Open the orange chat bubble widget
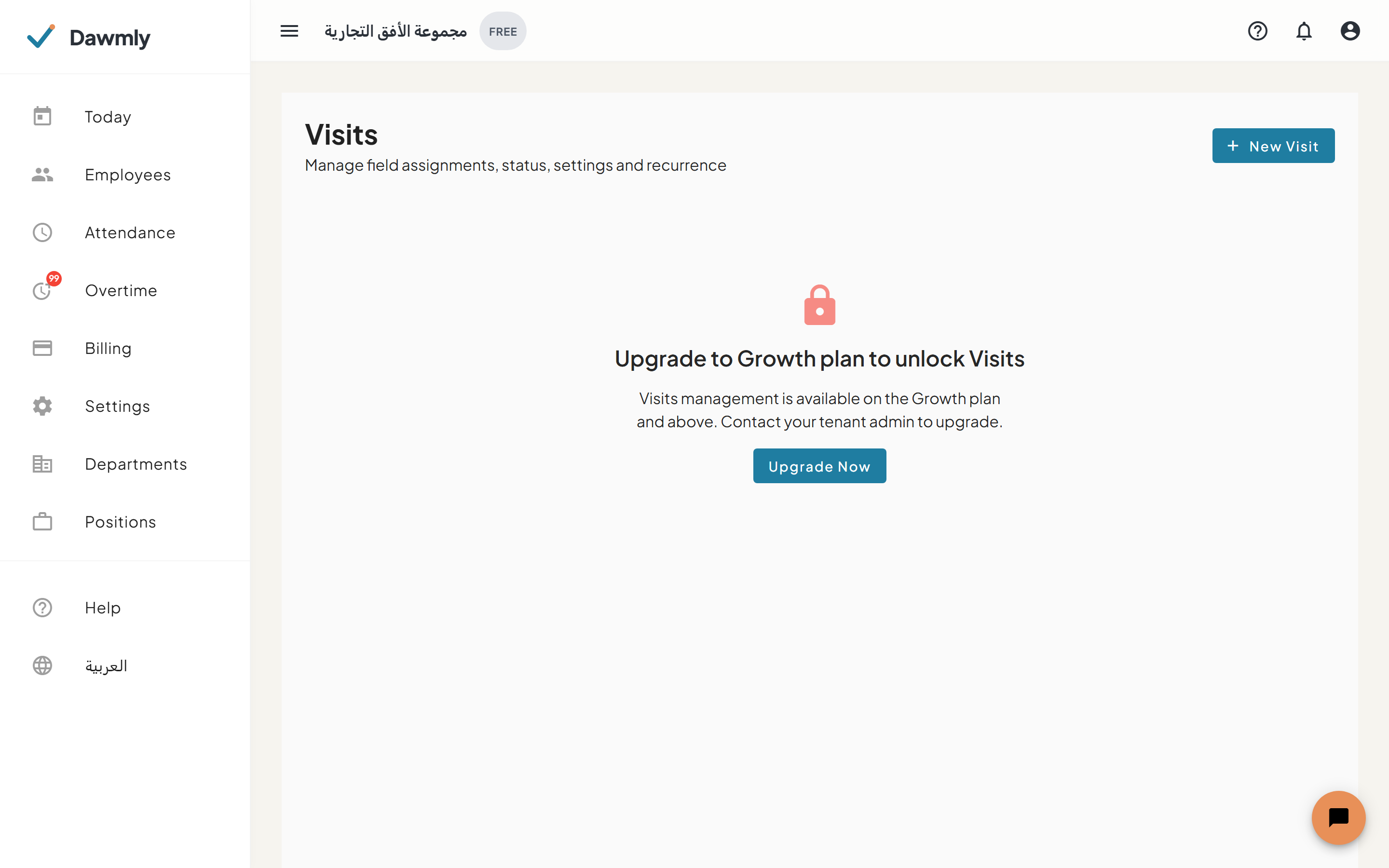Screen dimensions: 1389x868 tap(1338, 817)
